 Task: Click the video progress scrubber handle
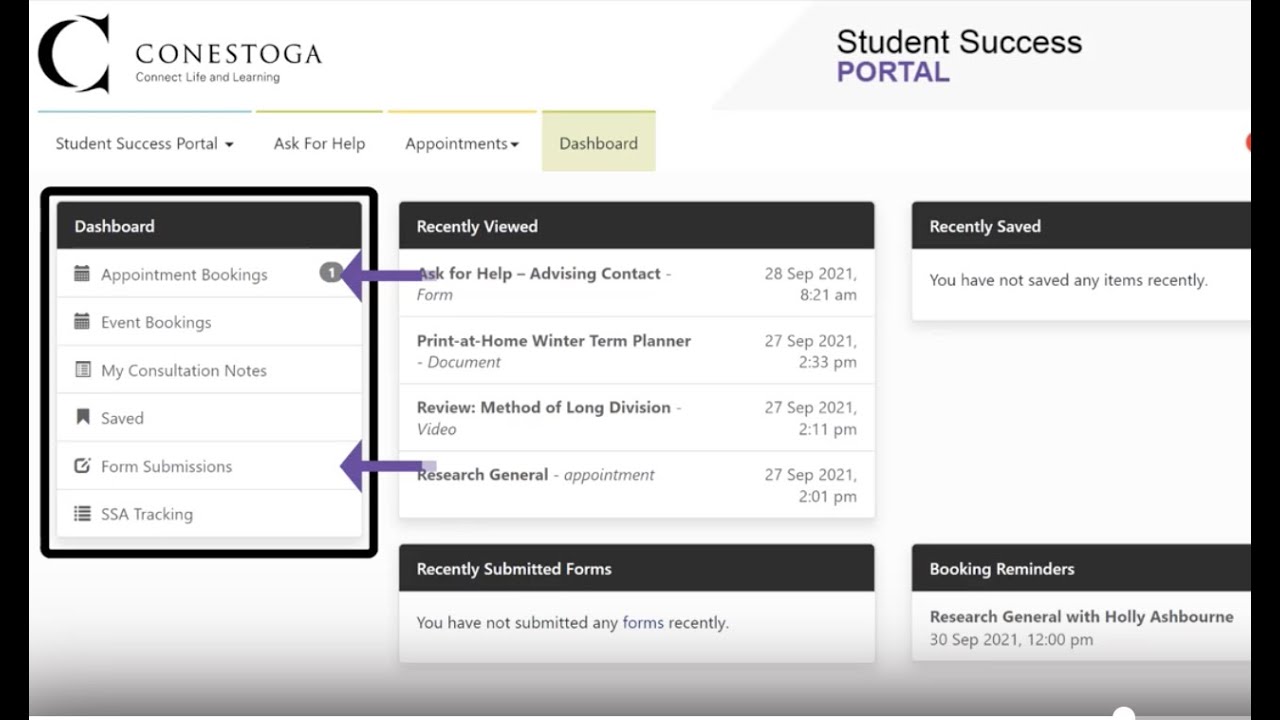pyautogui.click(x=1124, y=714)
